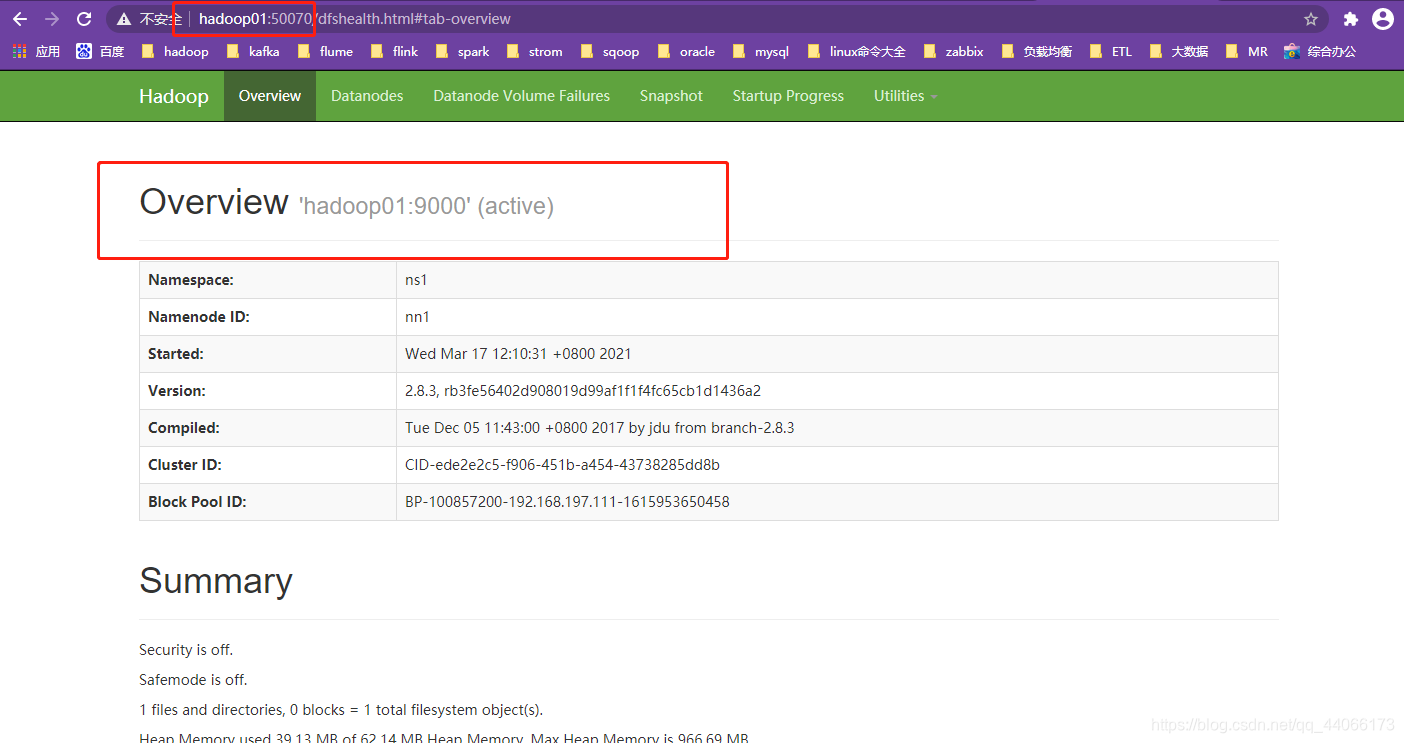Viewport: 1404px width, 743px height.
Task: Open the mysql bookmark folder
Action: (761, 51)
